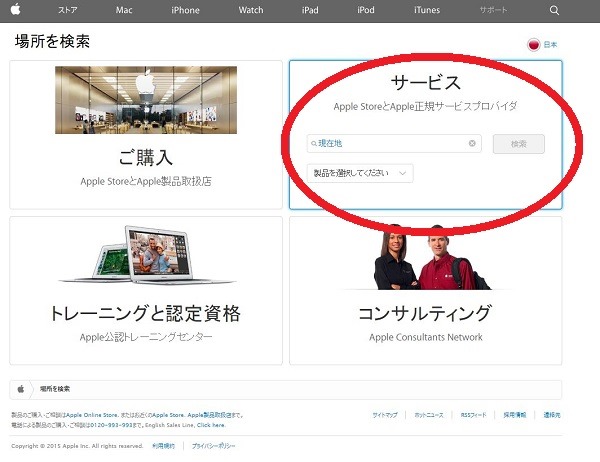Viewport: 600px width, 462px height.
Task: Click the Apple icon in the breadcrumb bar
Action: point(21,389)
